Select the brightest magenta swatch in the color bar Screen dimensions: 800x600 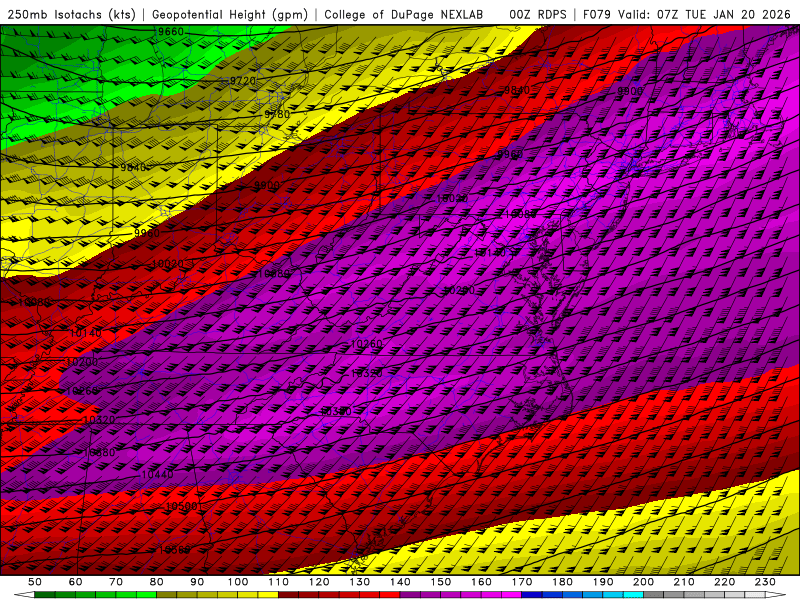pos(512,594)
